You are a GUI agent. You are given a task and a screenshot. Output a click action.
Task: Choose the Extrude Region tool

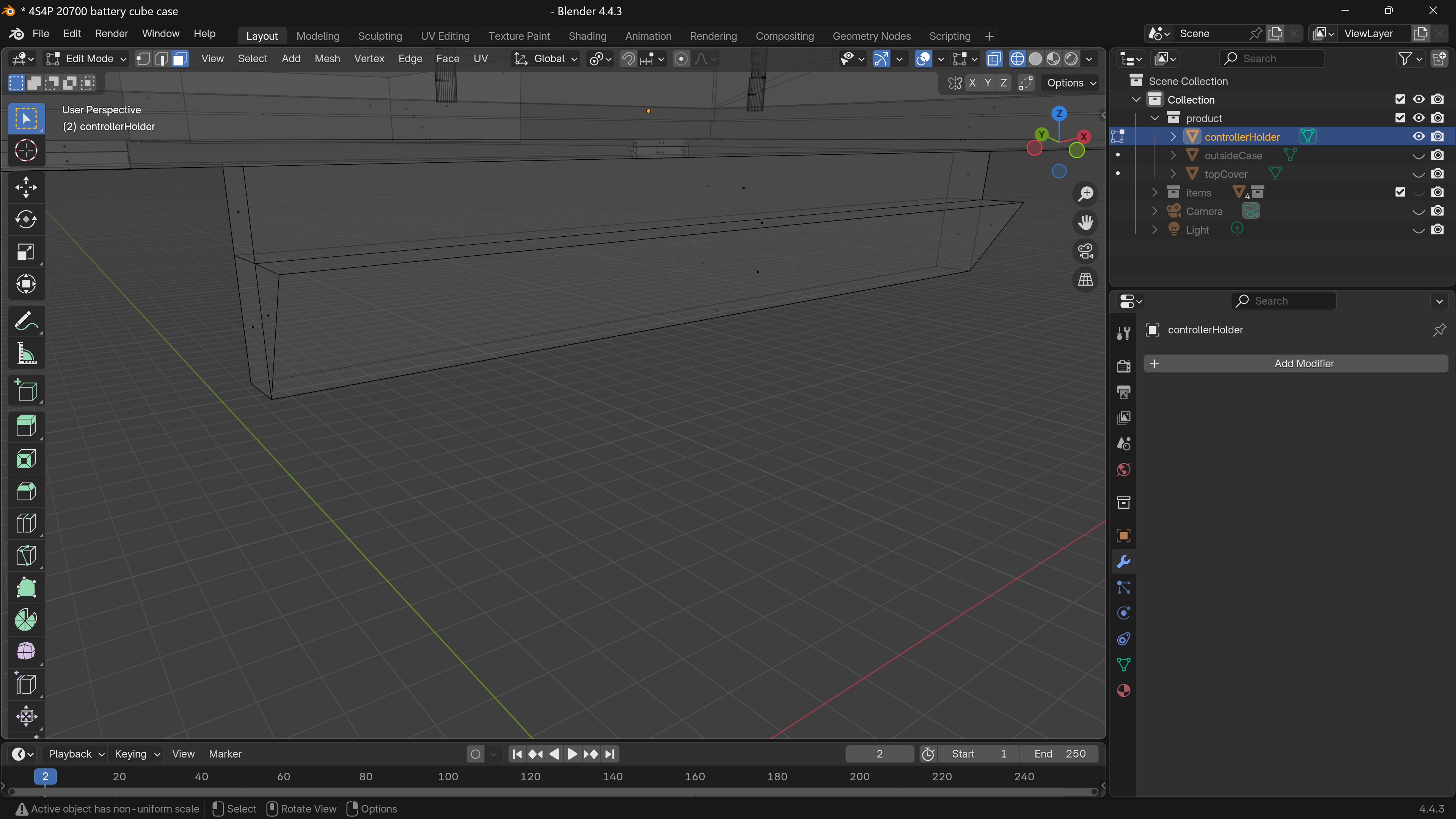pos(26,426)
